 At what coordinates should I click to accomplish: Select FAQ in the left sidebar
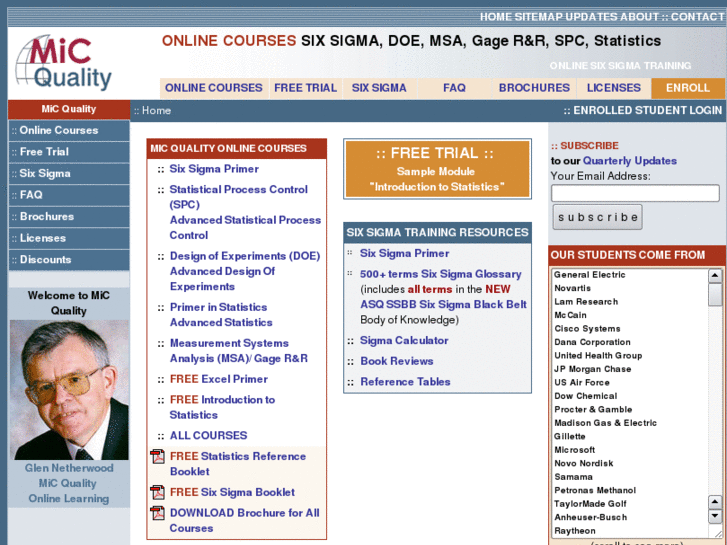click(69, 195)
